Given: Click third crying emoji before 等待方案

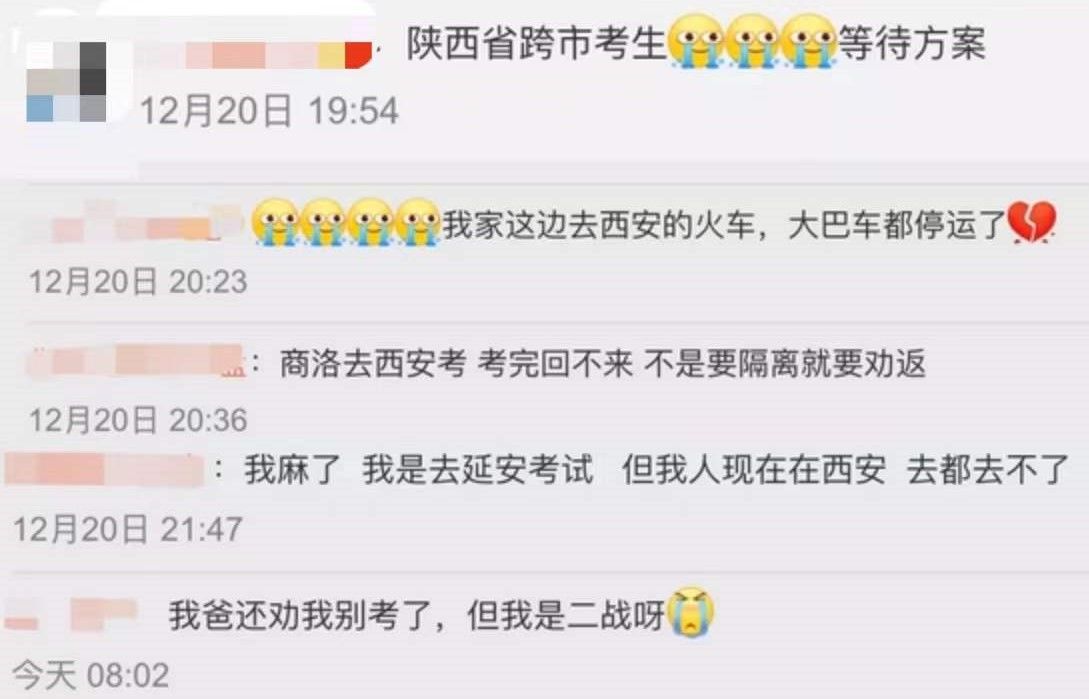Looking at the screenshot, I should click(x=809, y=42).
